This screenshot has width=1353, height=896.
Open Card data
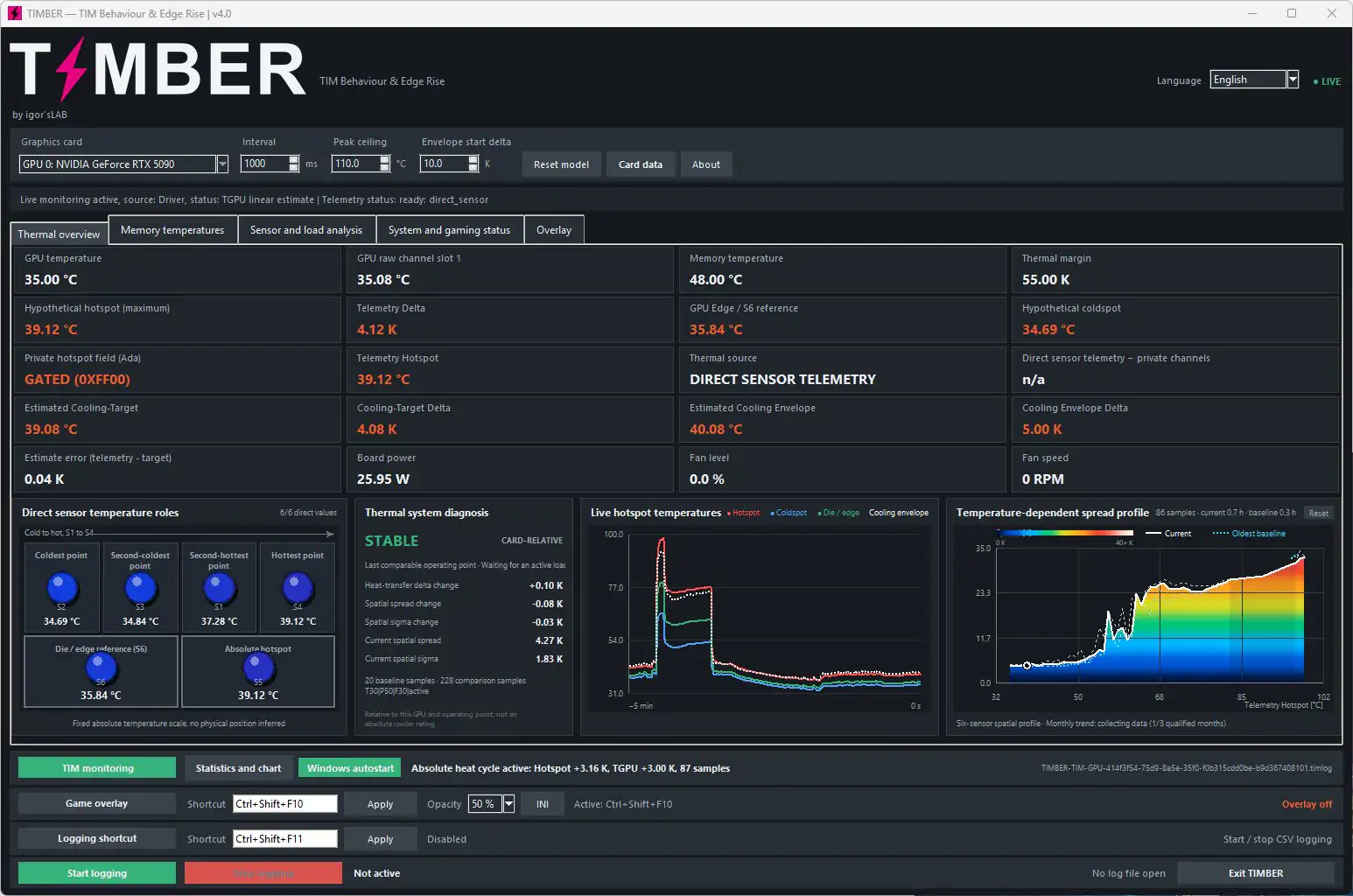click(641, 164)
